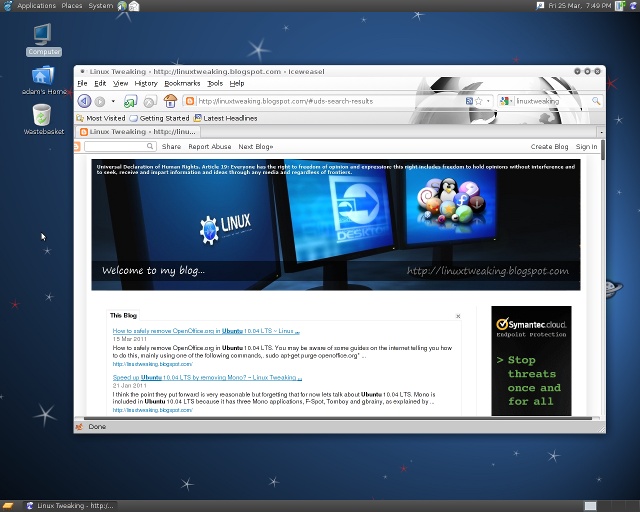640x512 pixels.
Task: Click the horizontal page scrollbar
Action: [338, 419]
